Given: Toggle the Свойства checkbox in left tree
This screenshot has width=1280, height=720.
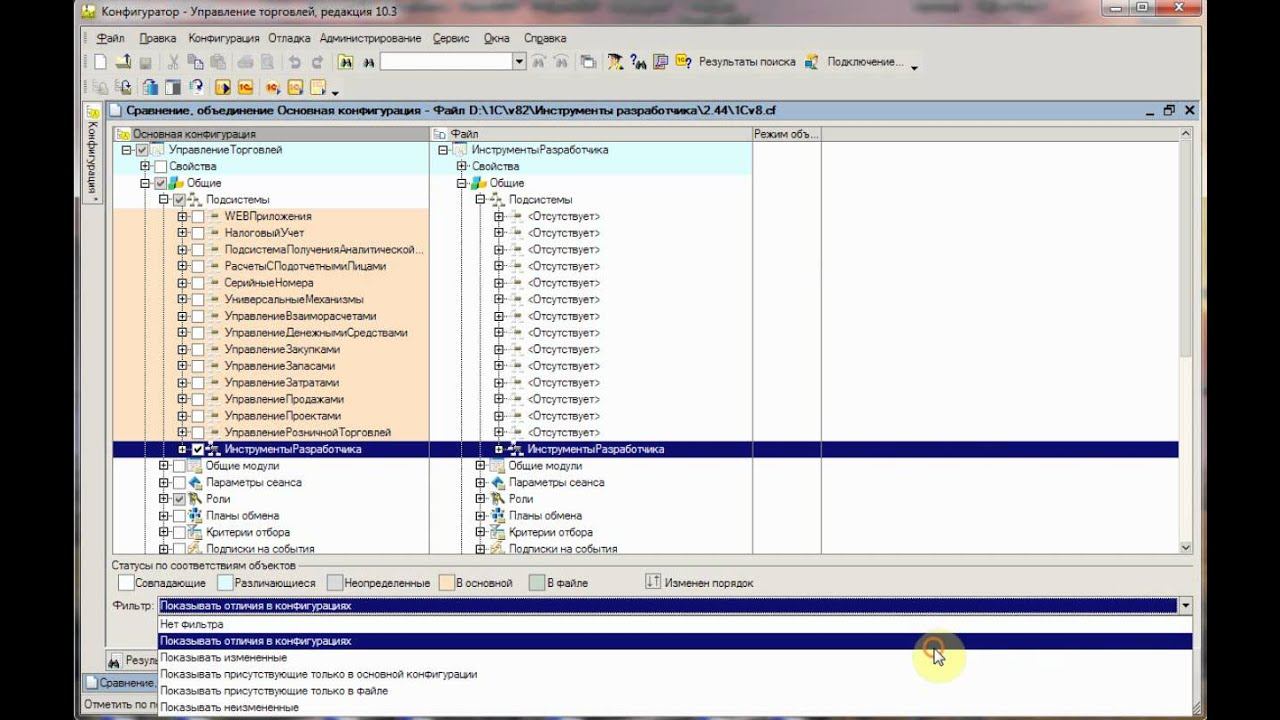Looking at the screenshot, I should tap(160, 166).
